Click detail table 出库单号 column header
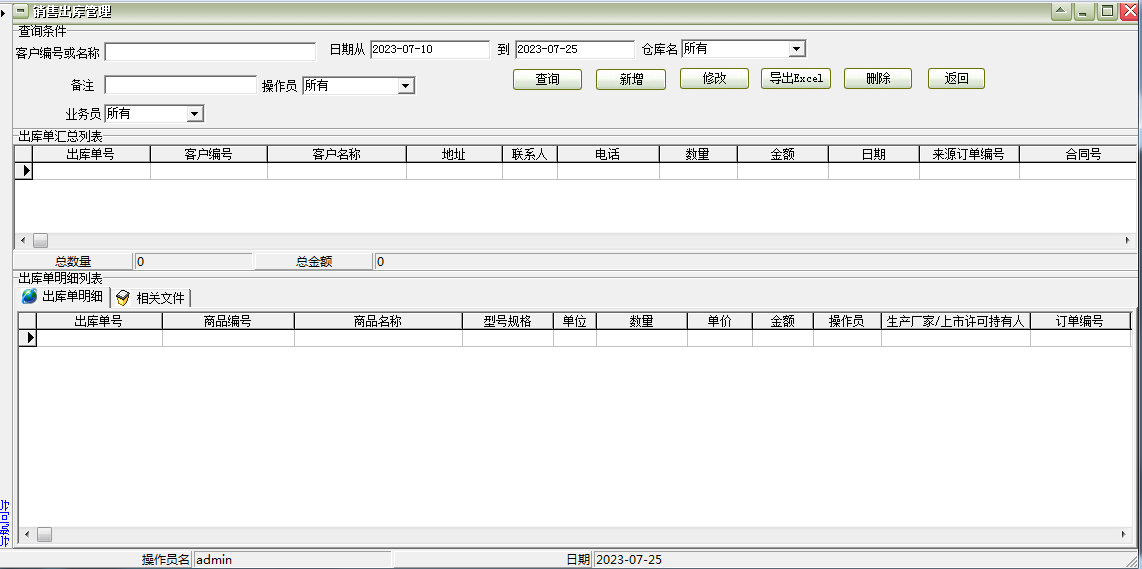The width and height of the screenshot is (1142, 569). 99,321
